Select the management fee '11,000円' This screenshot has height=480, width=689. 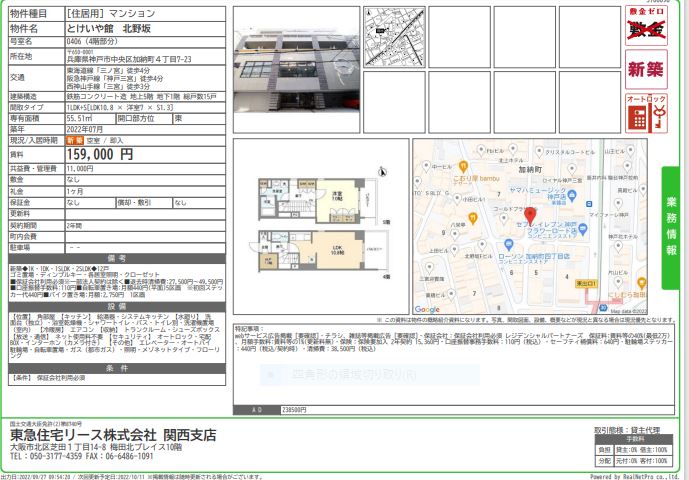coord(80,168)
